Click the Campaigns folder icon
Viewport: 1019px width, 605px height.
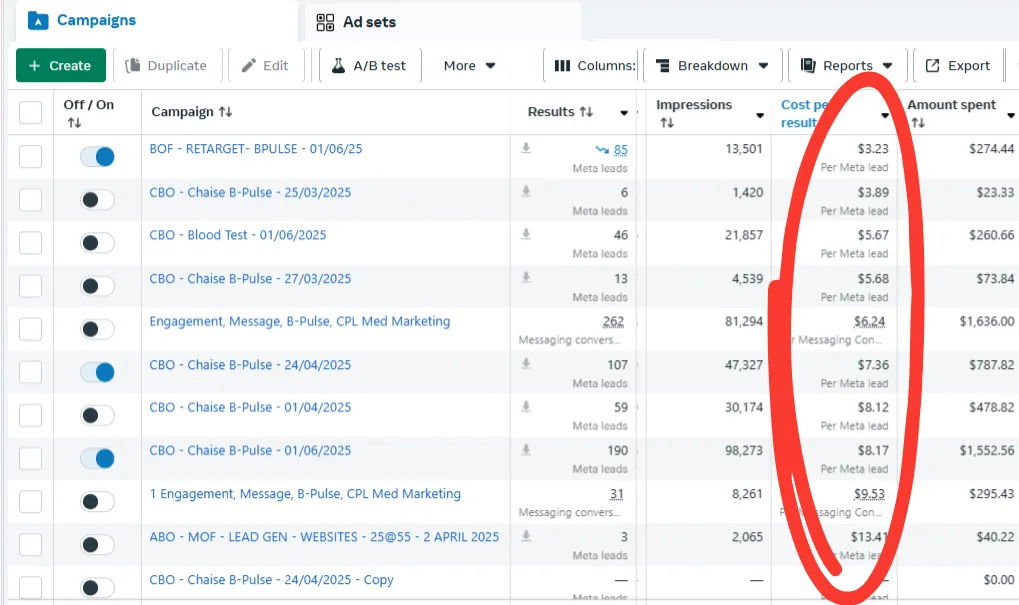(x=38, y=21)
